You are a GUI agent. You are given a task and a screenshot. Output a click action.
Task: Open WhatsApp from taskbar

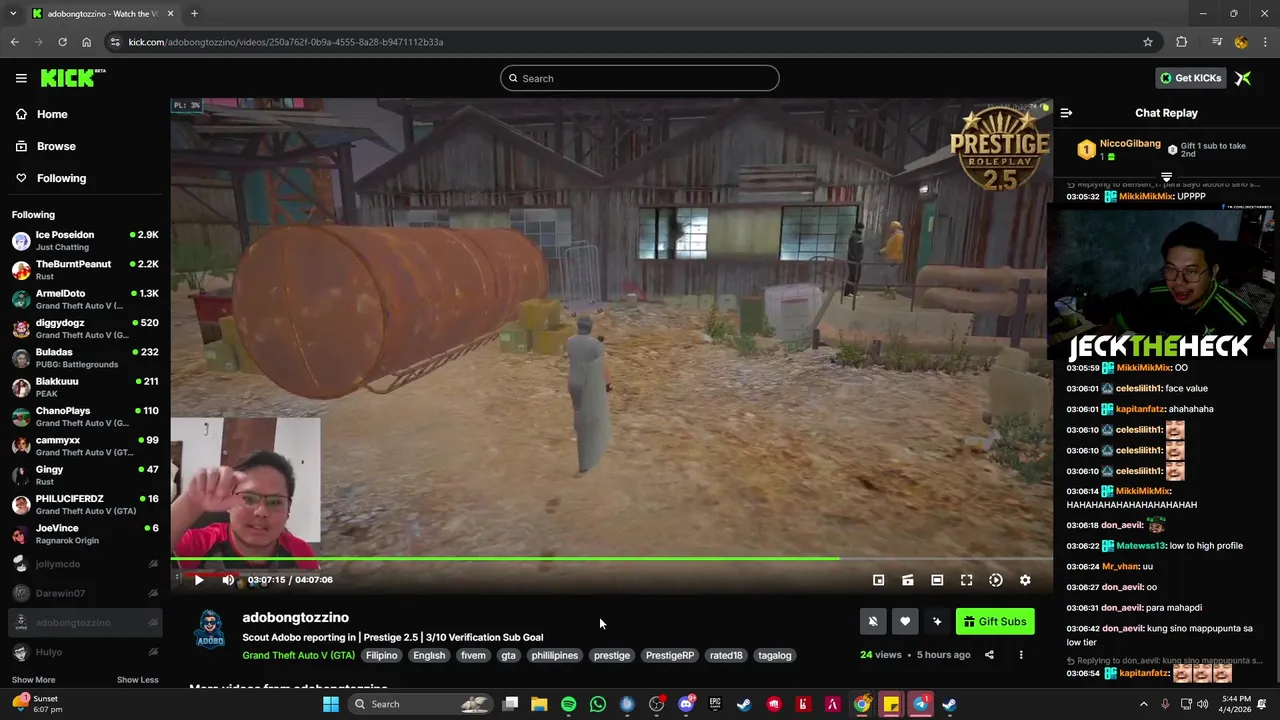pyautogui.click(x=598, y=704)
